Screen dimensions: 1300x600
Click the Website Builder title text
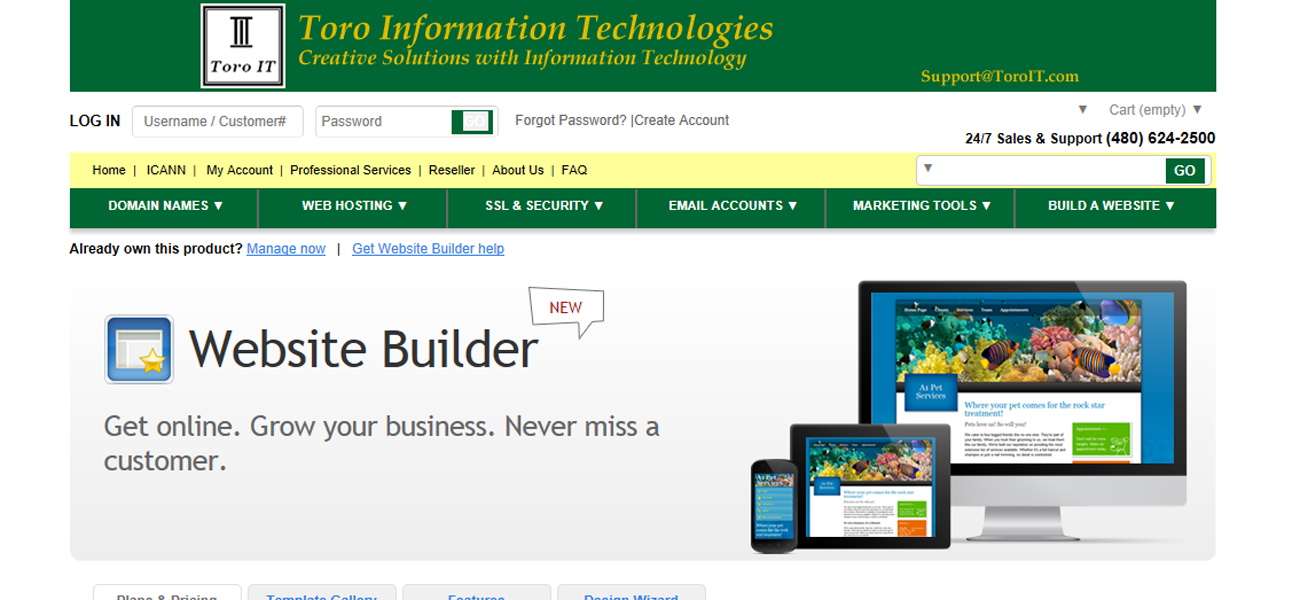coord(364,349)
